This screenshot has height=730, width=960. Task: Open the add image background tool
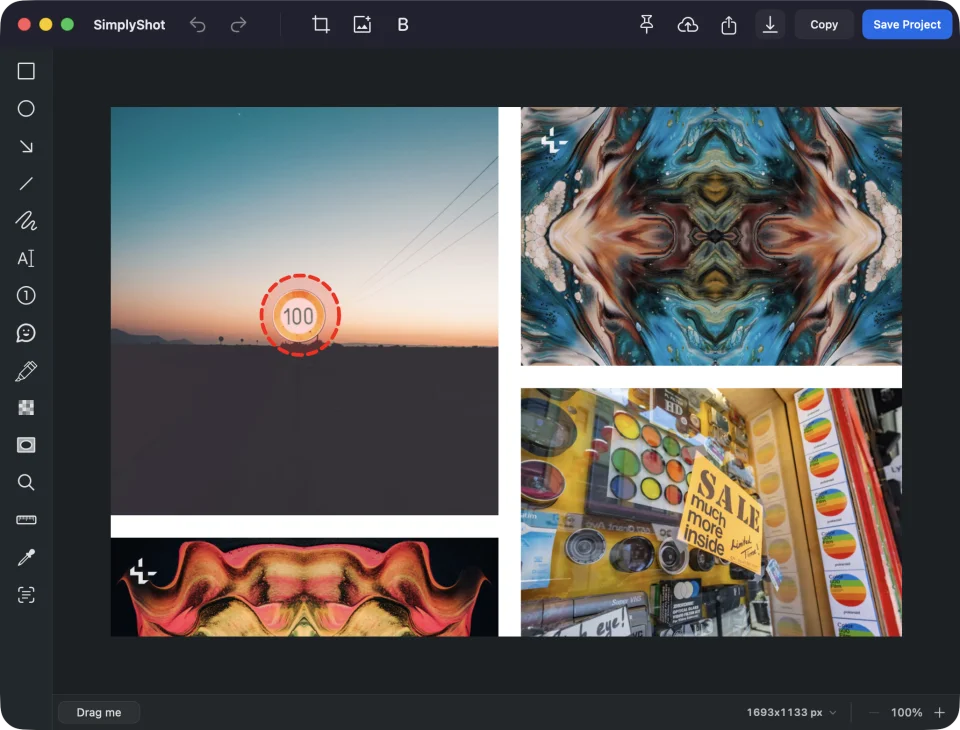362,24
